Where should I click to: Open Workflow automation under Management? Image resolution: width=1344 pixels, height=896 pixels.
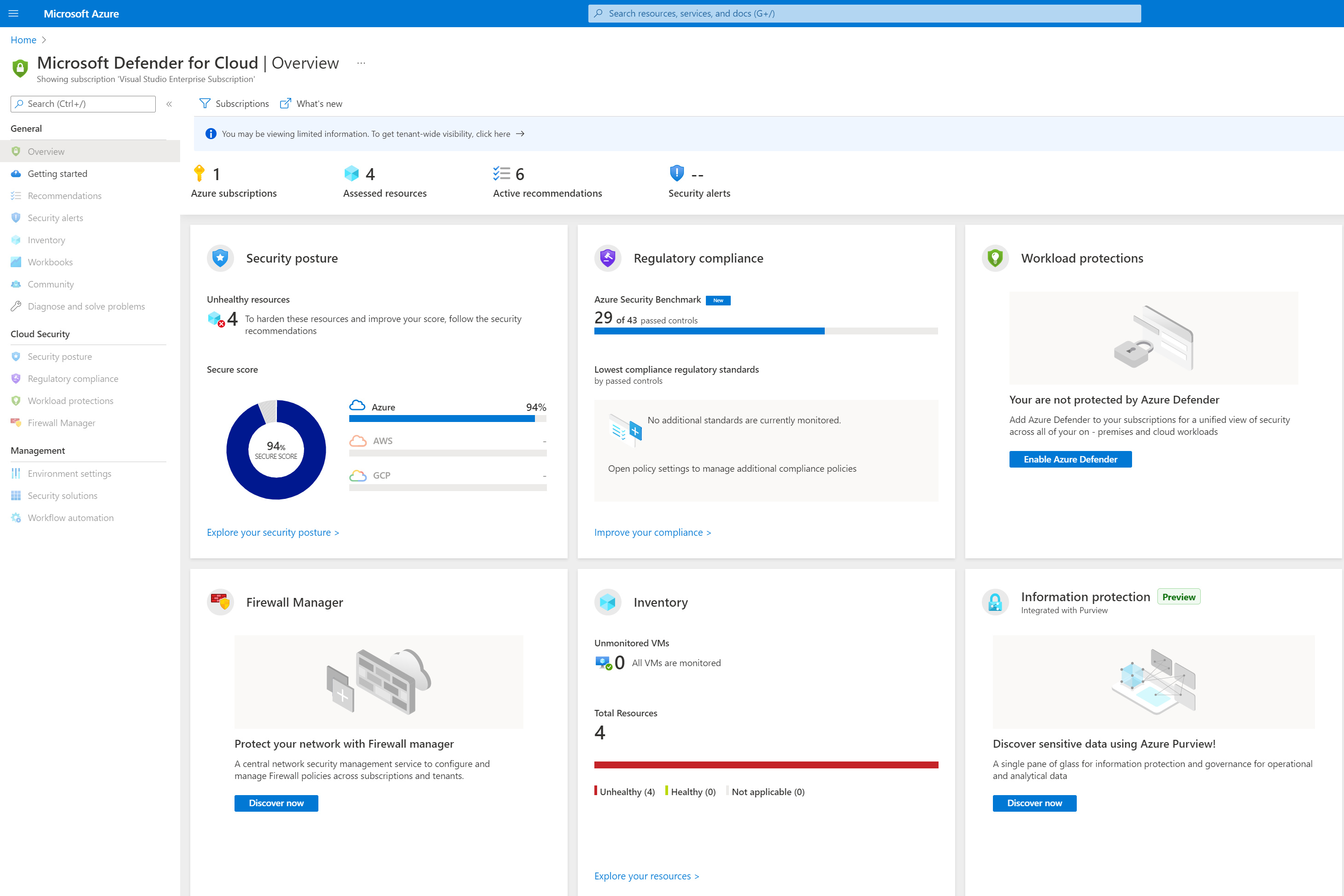pyautogui.click(x=70, y=517)
